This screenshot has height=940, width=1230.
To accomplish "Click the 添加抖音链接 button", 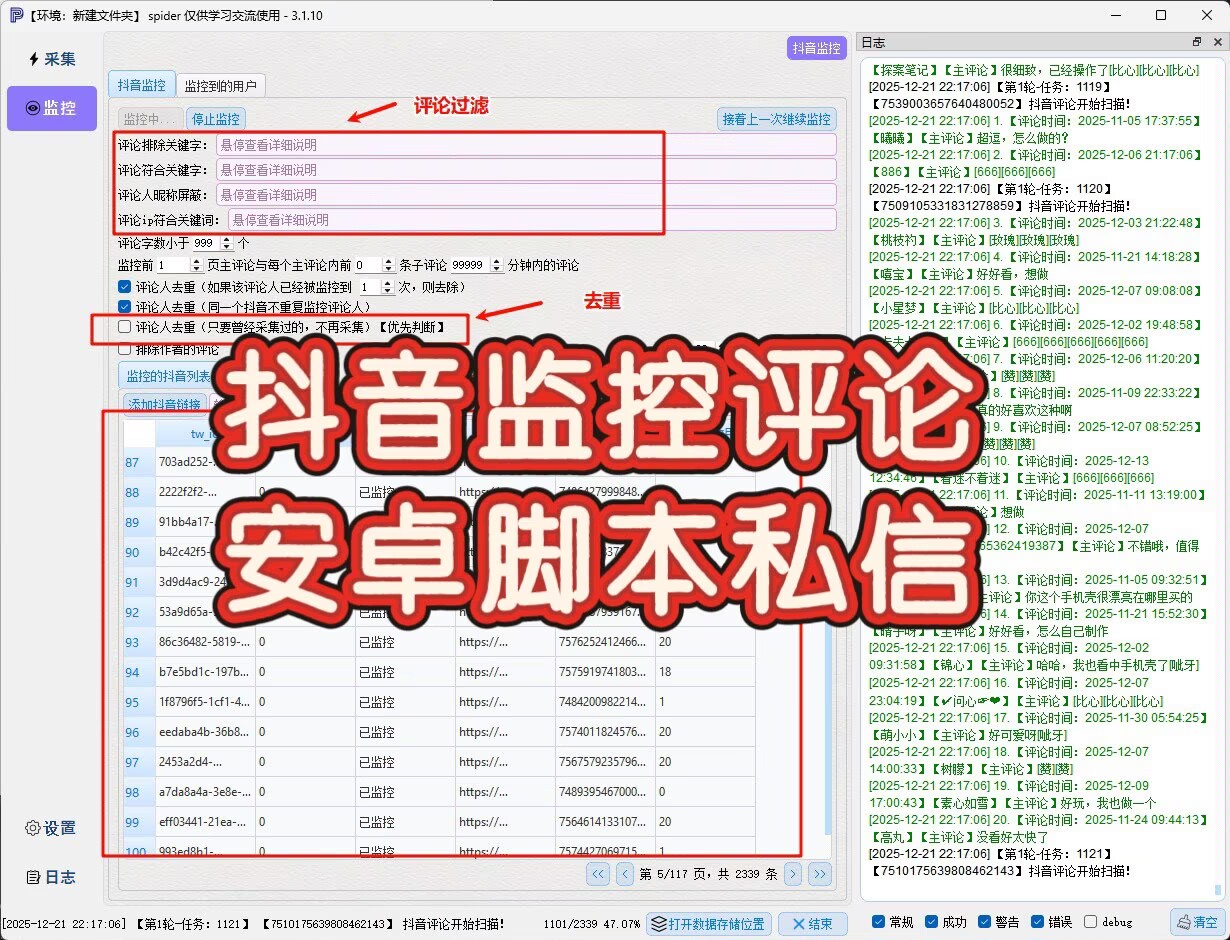I will (165, 404).
